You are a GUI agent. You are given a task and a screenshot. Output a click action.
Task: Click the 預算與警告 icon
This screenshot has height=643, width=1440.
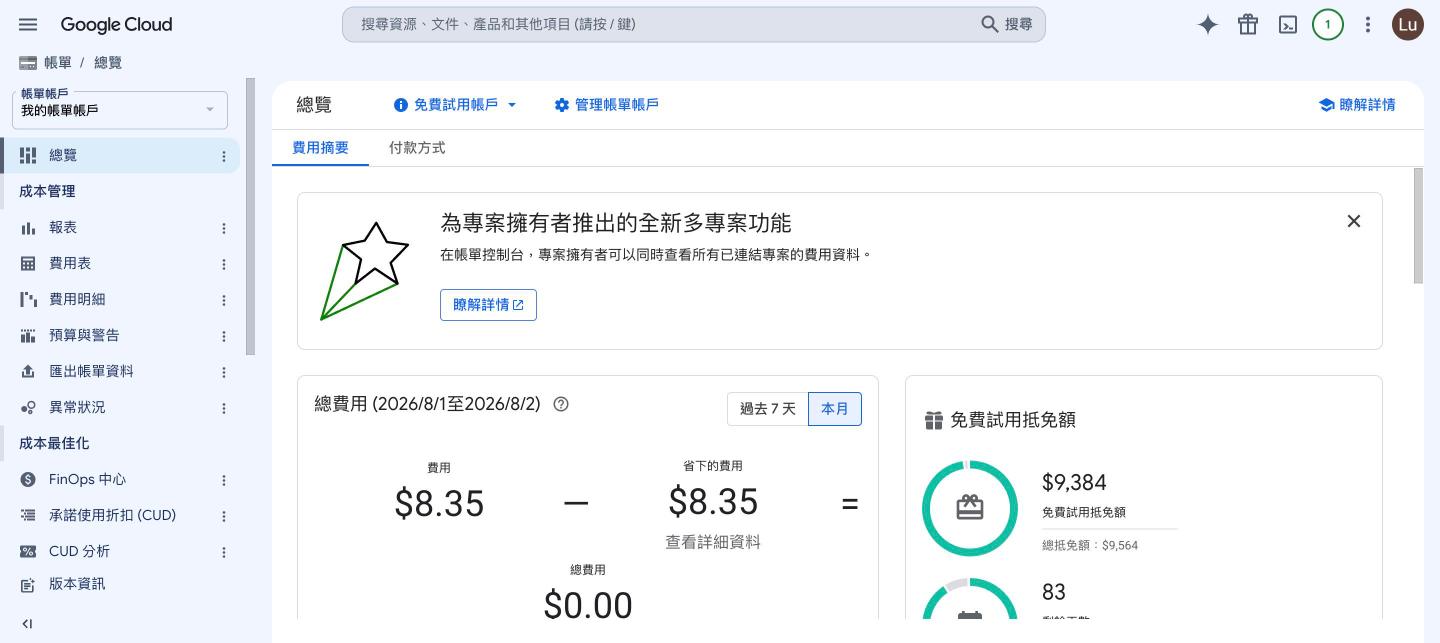28,336
